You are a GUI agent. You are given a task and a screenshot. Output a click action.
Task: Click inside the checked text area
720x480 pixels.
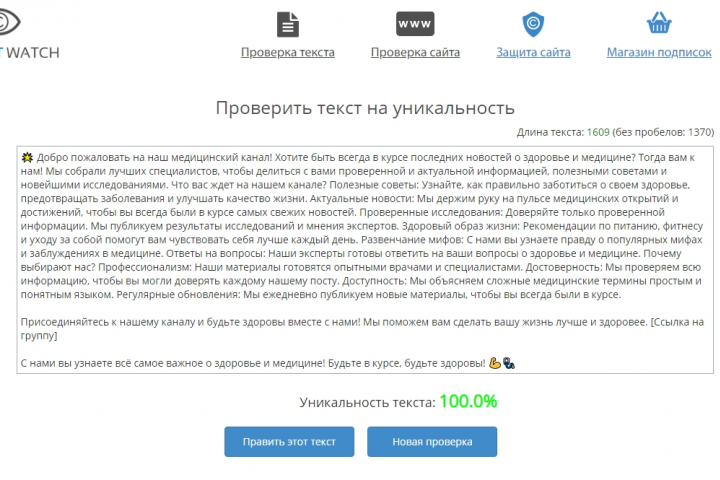[365, 260]
